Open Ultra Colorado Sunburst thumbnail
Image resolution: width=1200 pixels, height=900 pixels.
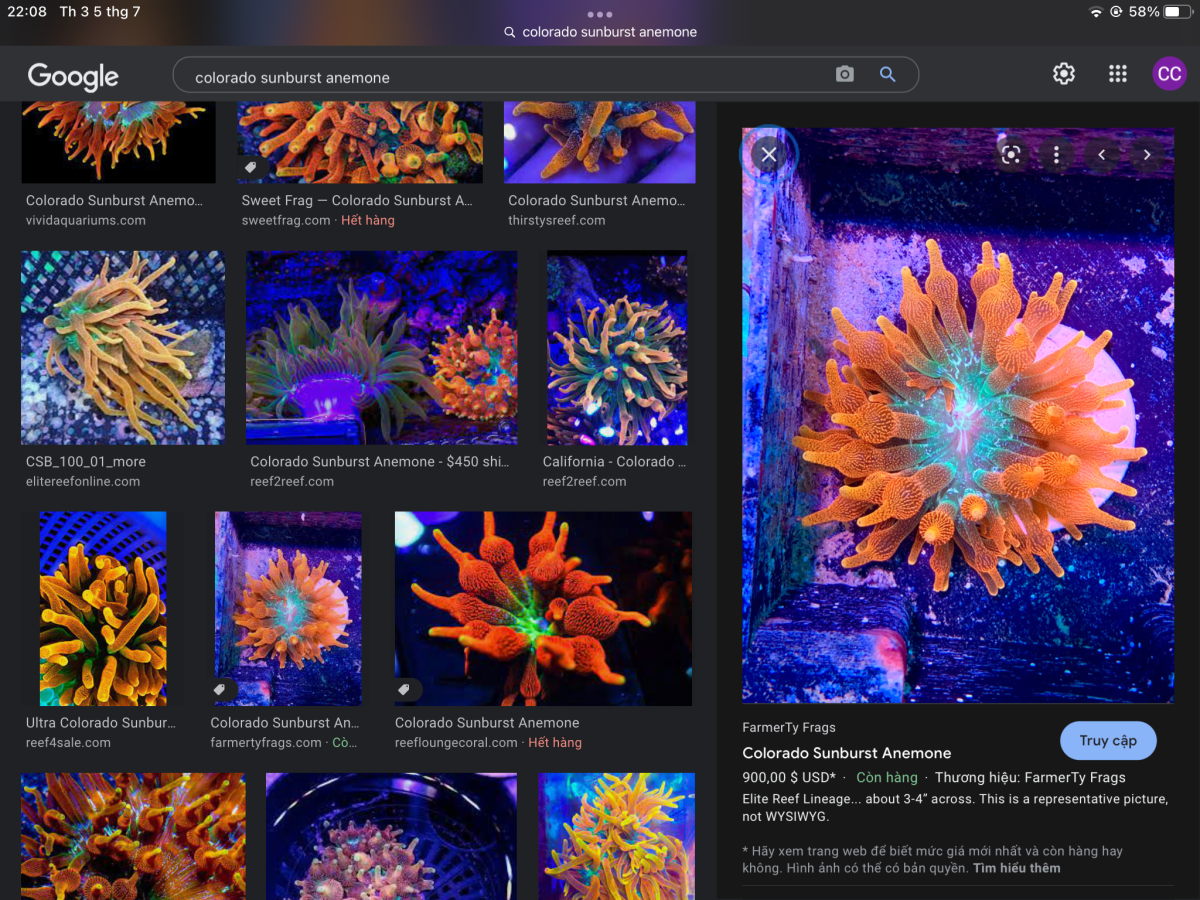coord(103,609)
